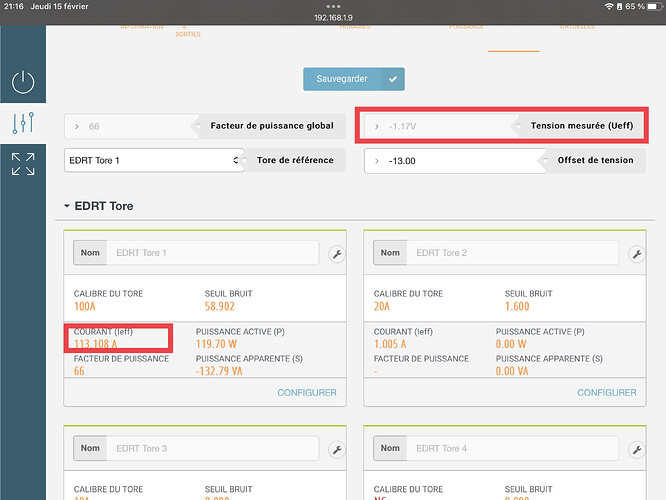This screenshot has height=500, width=666.
Task: Click the -132.79 VA puissance apparente value
Action: [x=219, y=371]
